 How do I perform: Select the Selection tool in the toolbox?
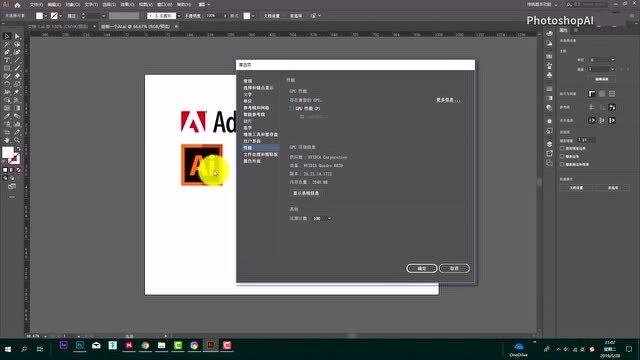click(7, 36)
